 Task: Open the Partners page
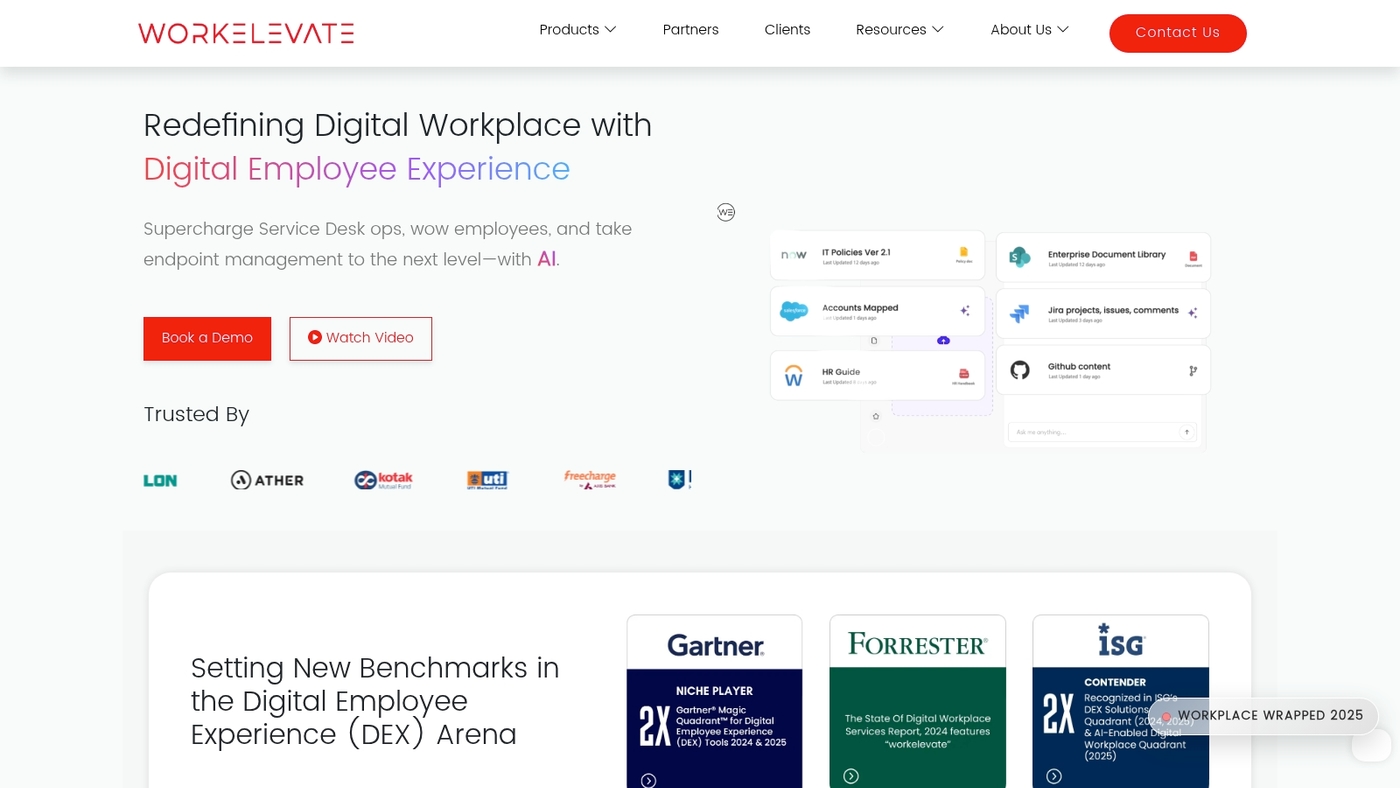tap(690, 30)
